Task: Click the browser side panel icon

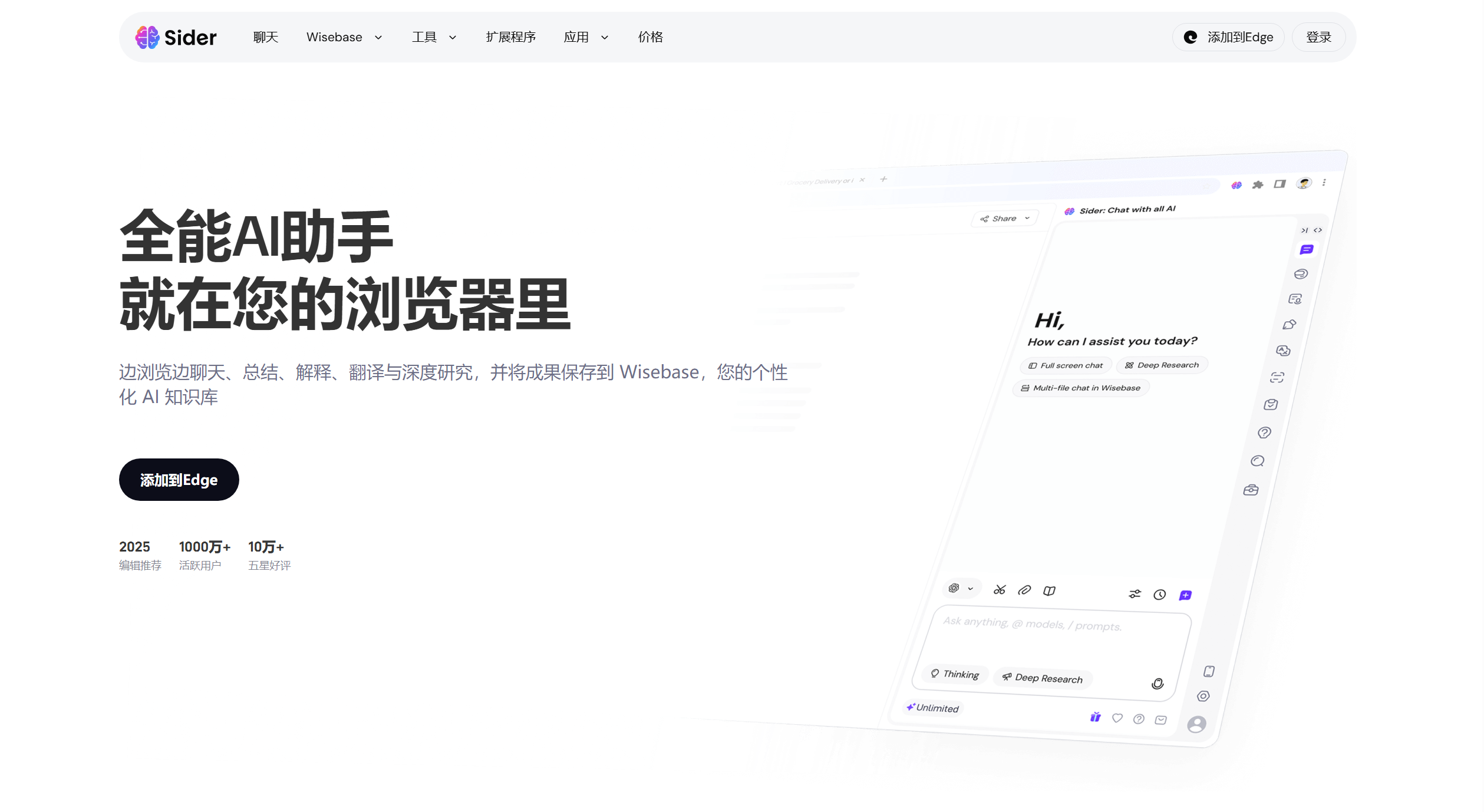Action: (1279, 184)
